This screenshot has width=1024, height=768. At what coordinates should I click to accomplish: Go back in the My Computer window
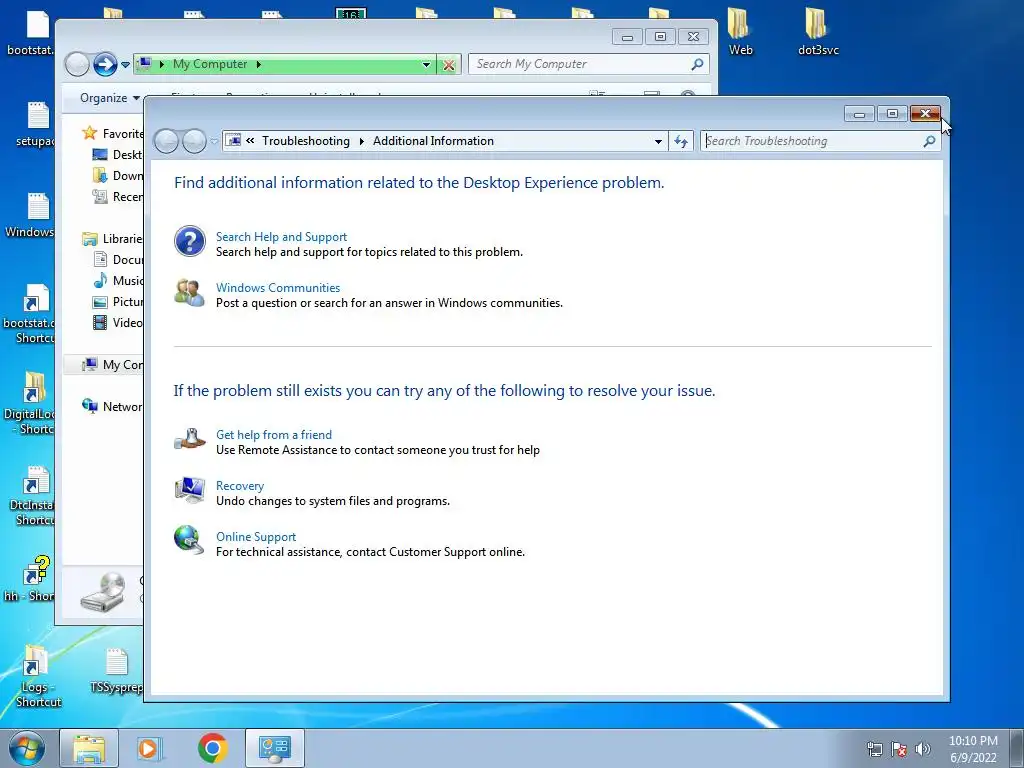coord(77,64)
